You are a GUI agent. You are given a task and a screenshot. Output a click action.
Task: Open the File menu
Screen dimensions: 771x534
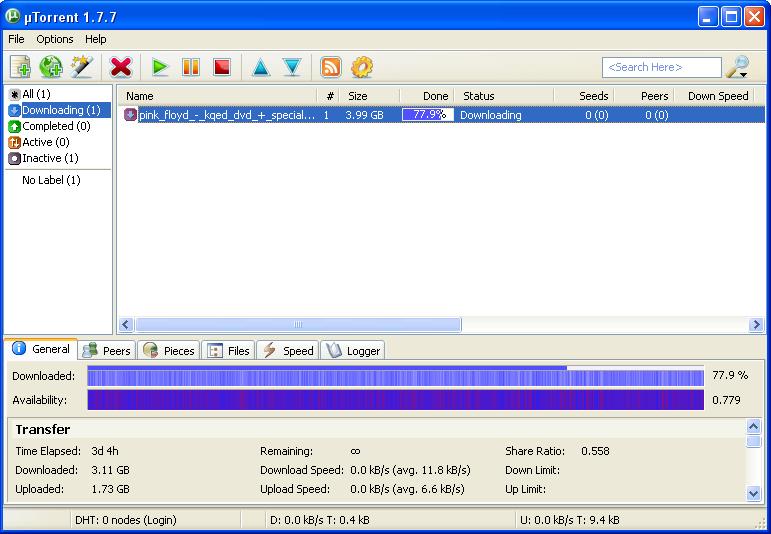[x=16, y=39]
